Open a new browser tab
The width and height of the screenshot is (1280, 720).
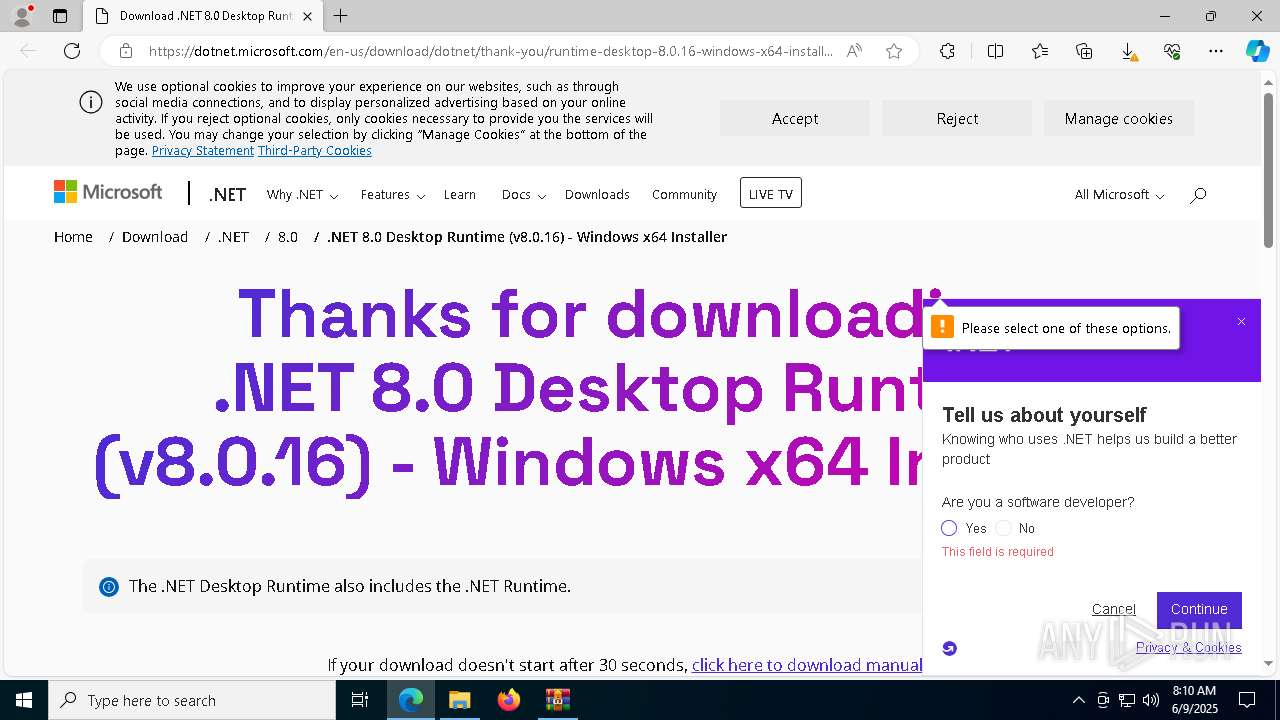click(x=340, y=16)
